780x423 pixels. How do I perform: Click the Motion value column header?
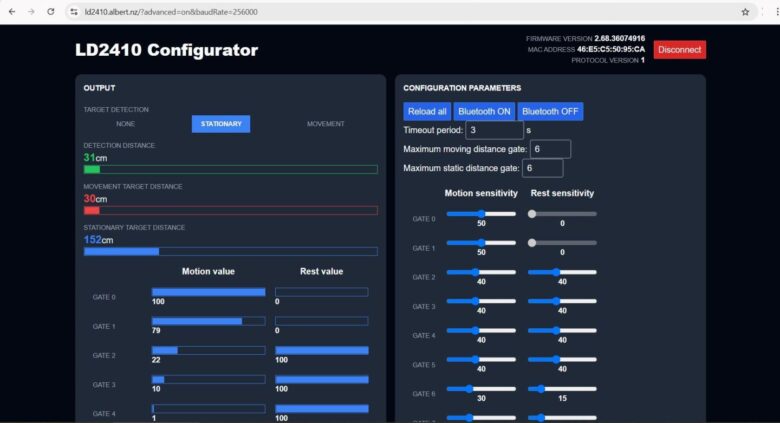coord(208,271)
